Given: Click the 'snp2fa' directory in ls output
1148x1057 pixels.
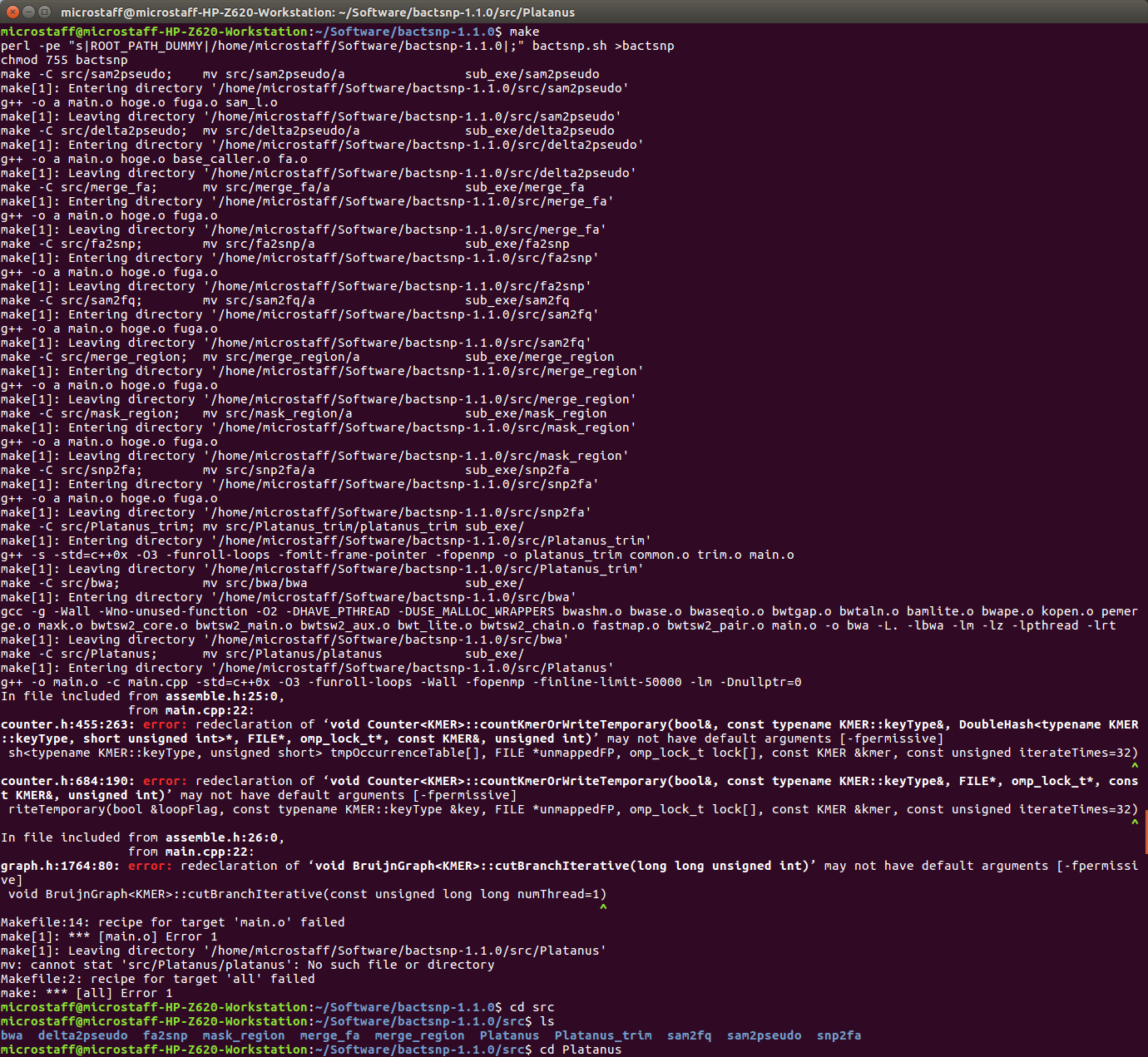Looking at the screenshot, I should pyautogui.click(x=839, y=1035).
